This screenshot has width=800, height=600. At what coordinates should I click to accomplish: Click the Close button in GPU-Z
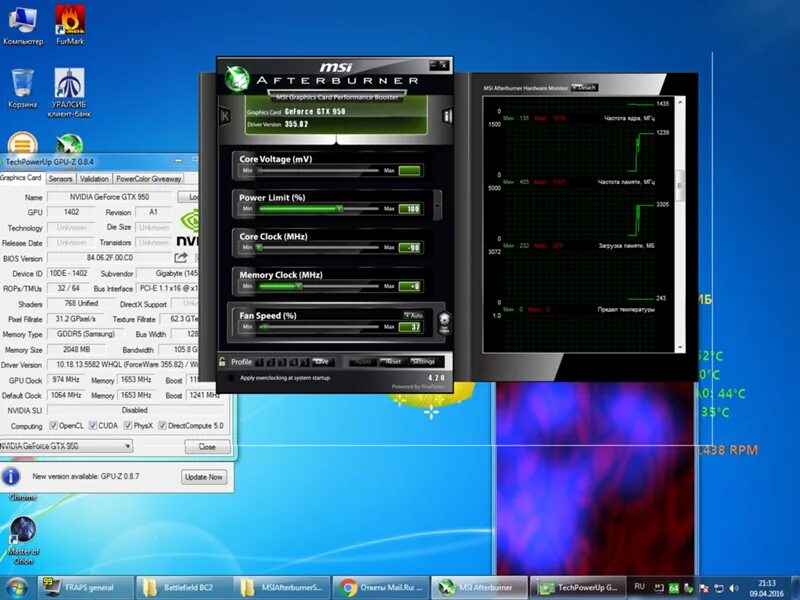(x=207, y=447)
